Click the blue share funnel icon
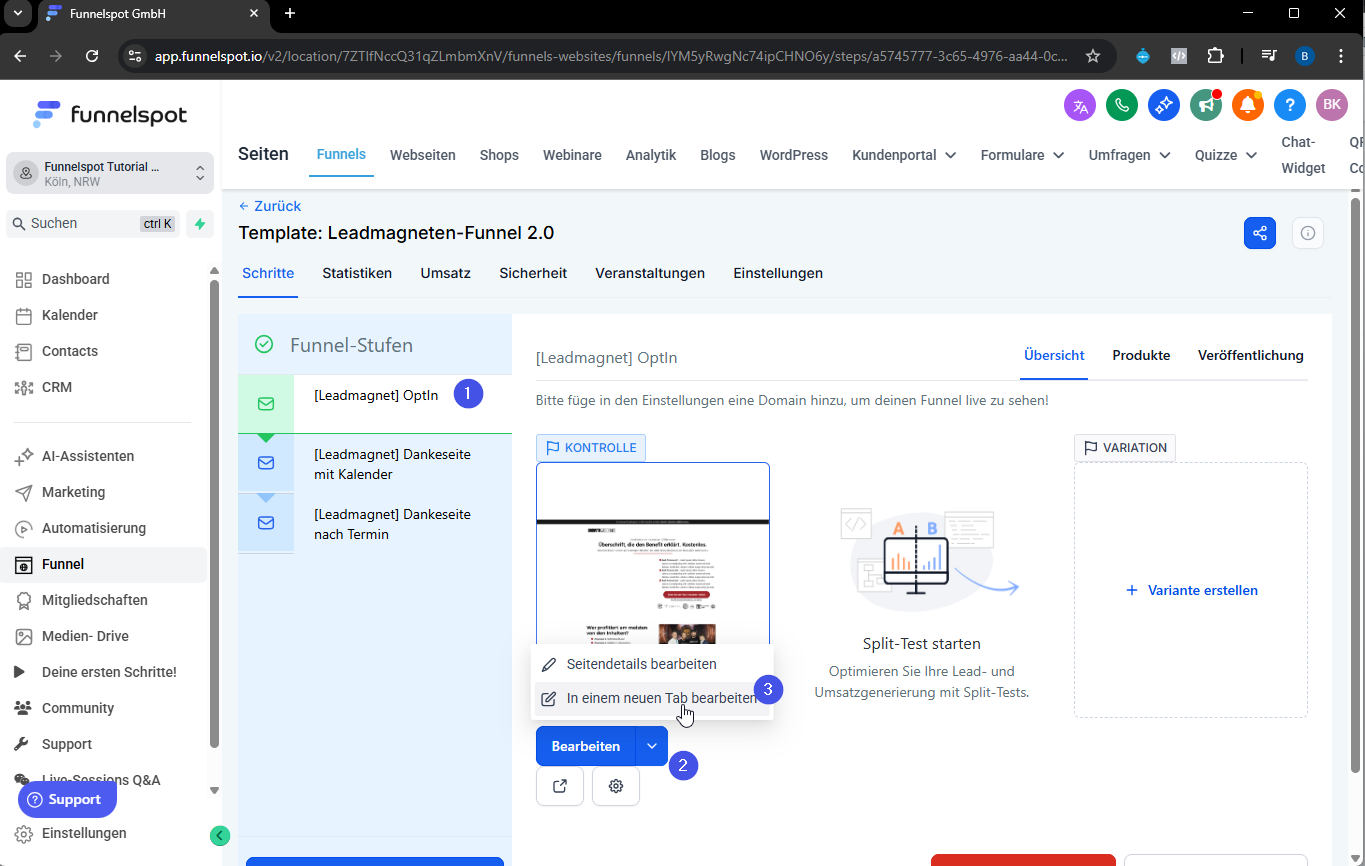 1260,233
